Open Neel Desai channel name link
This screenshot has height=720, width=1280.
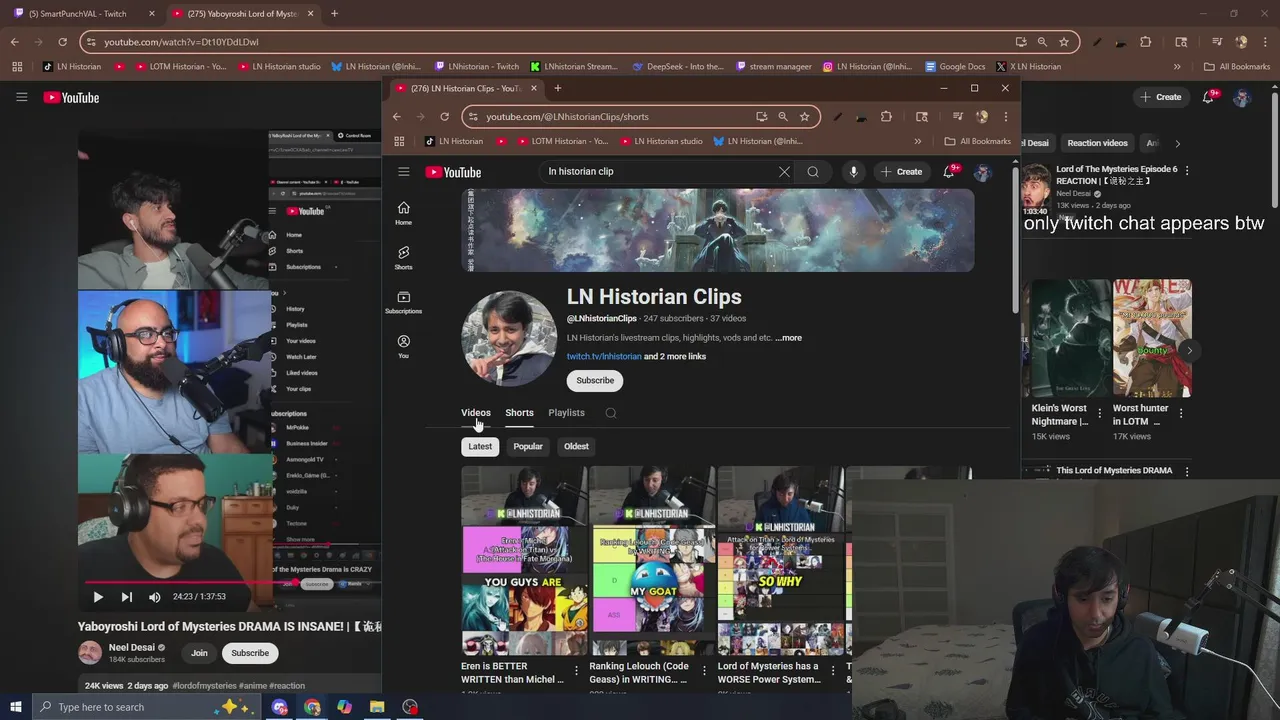click(x=131, y=647)
